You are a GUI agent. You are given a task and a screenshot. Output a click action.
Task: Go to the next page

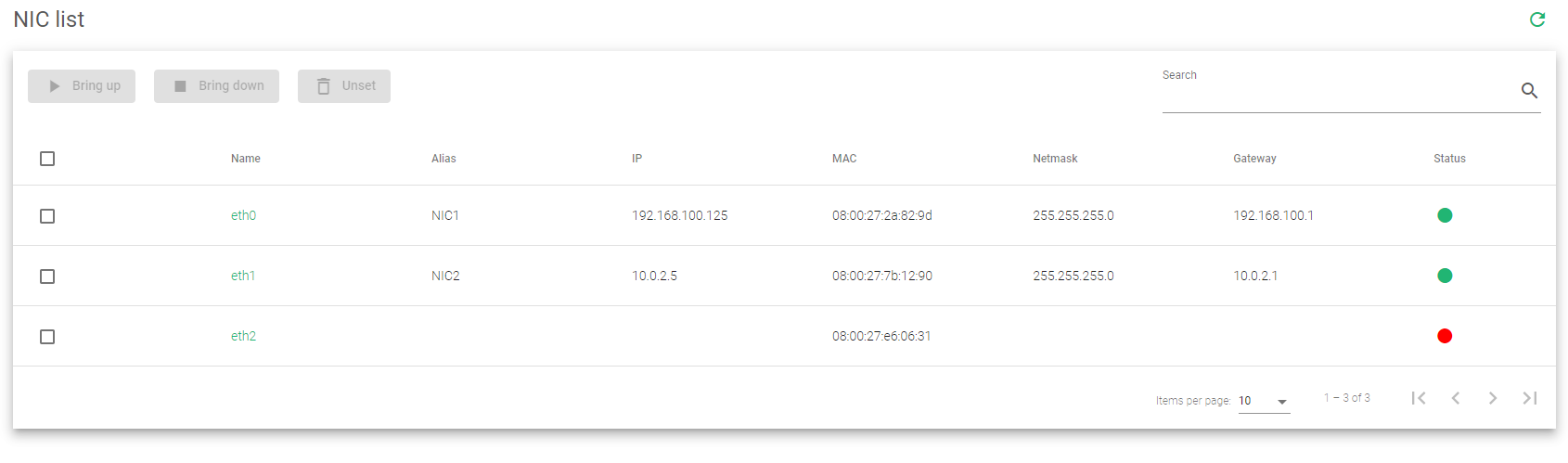coord(1493,398)
